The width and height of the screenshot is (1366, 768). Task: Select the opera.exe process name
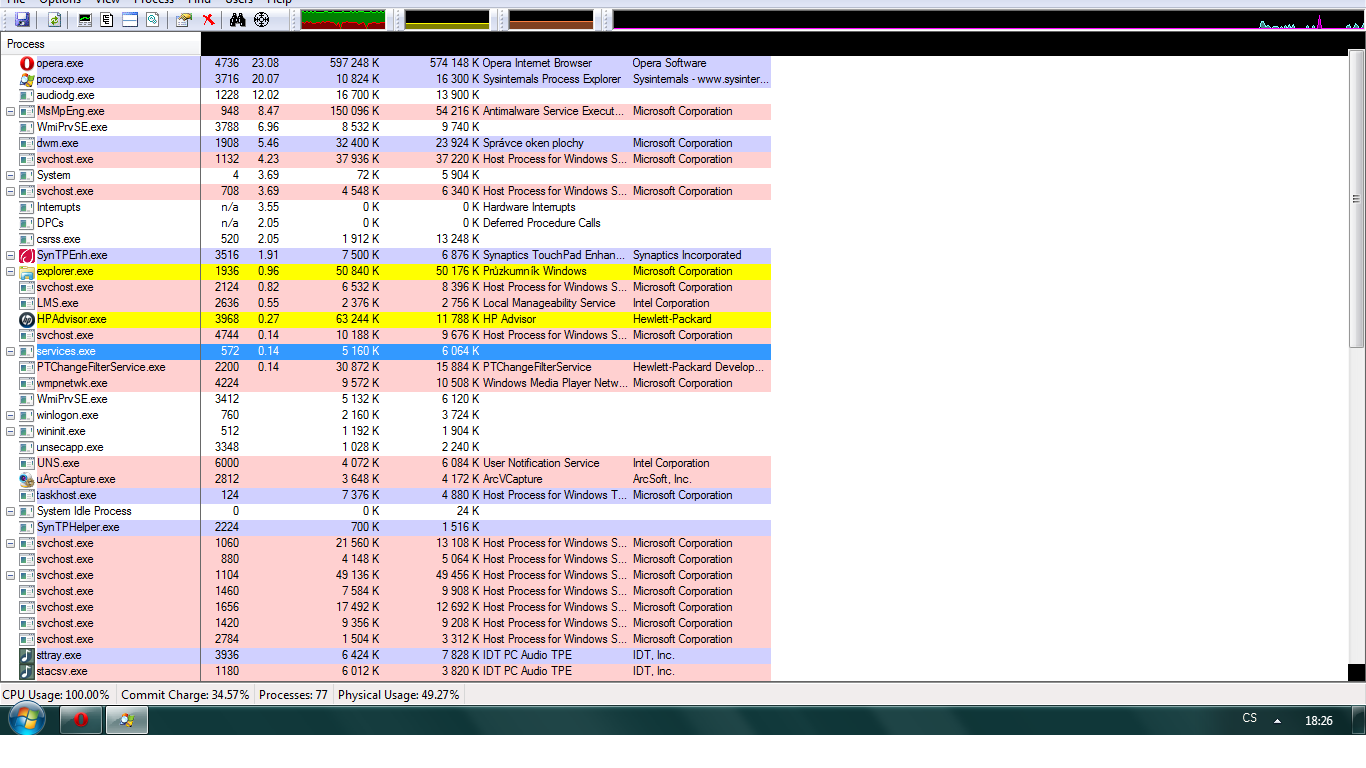[x=60, y=63]
